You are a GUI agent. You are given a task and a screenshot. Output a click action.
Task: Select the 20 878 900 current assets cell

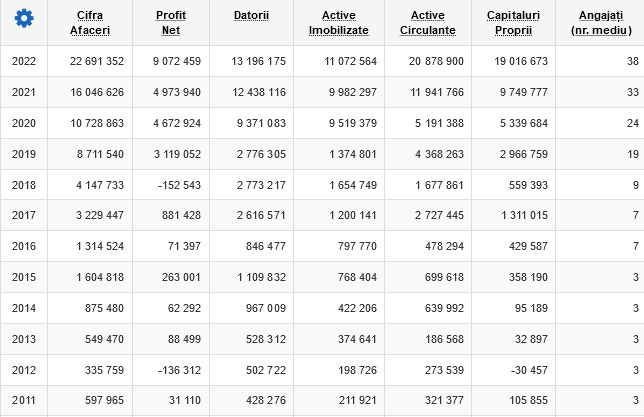(436, 61)
